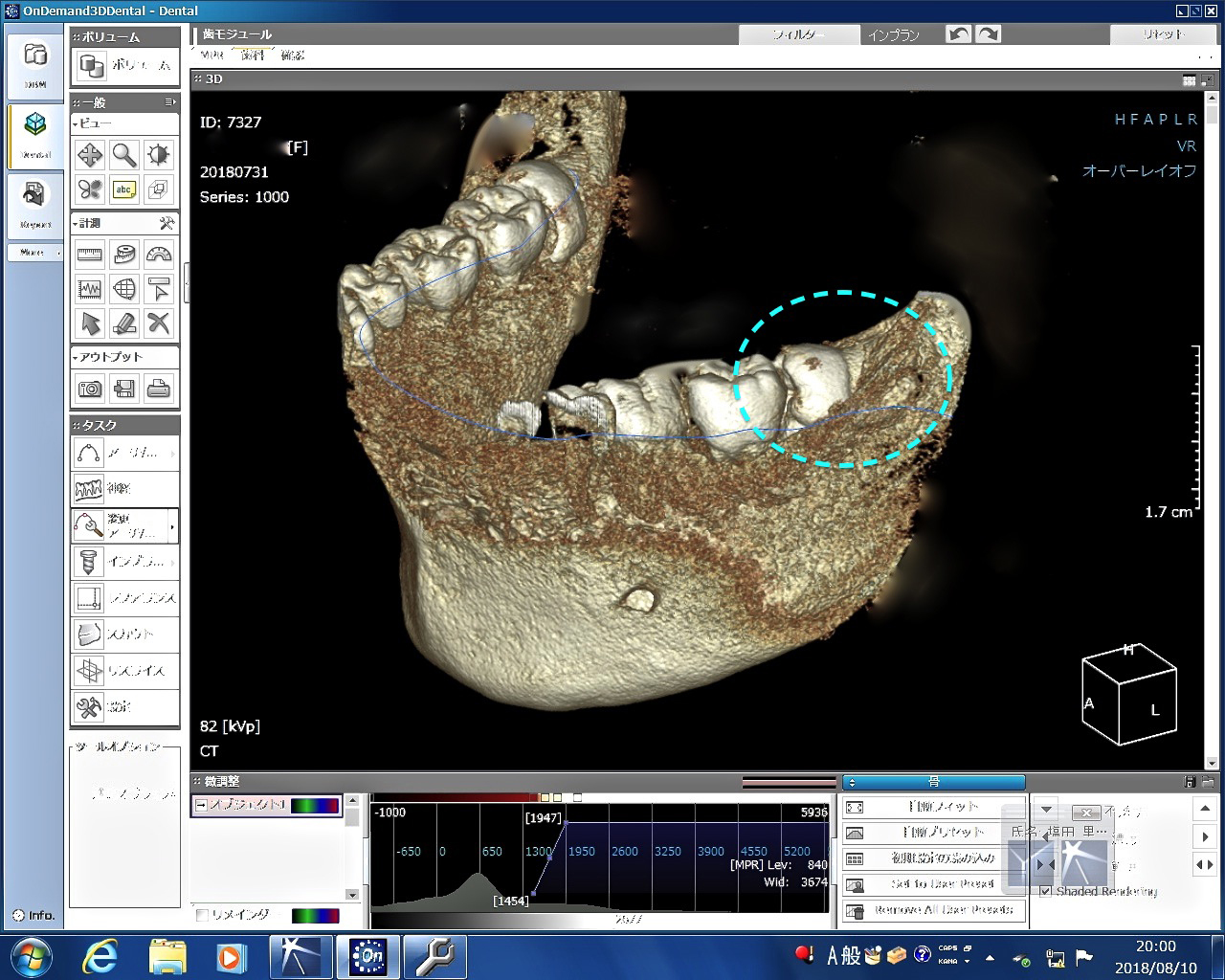Collapse the Object 1 entry minus box
The image size is (1225, 980).
click(x=201, y=806)
